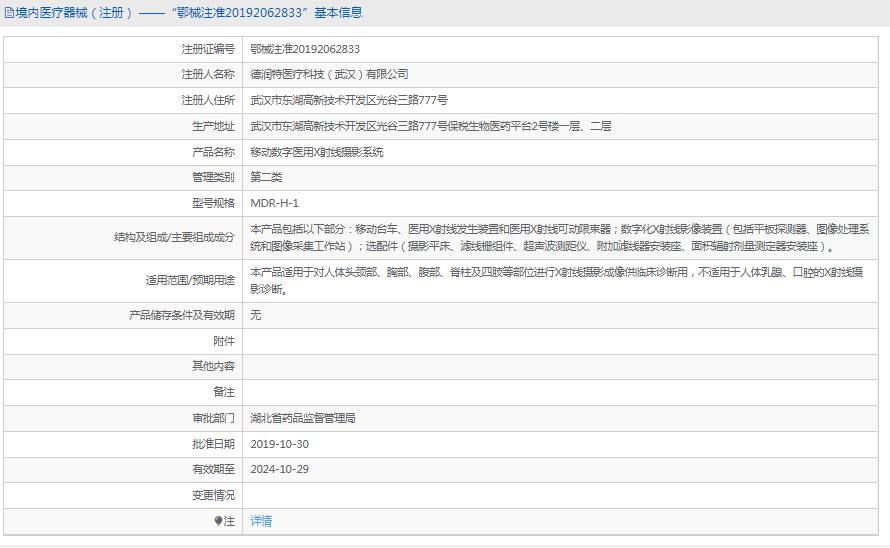This screenshot has width=890, height=548.
Task: Click the 注册人名称 label
Action: pyautogui.click(x=208, y=74)
